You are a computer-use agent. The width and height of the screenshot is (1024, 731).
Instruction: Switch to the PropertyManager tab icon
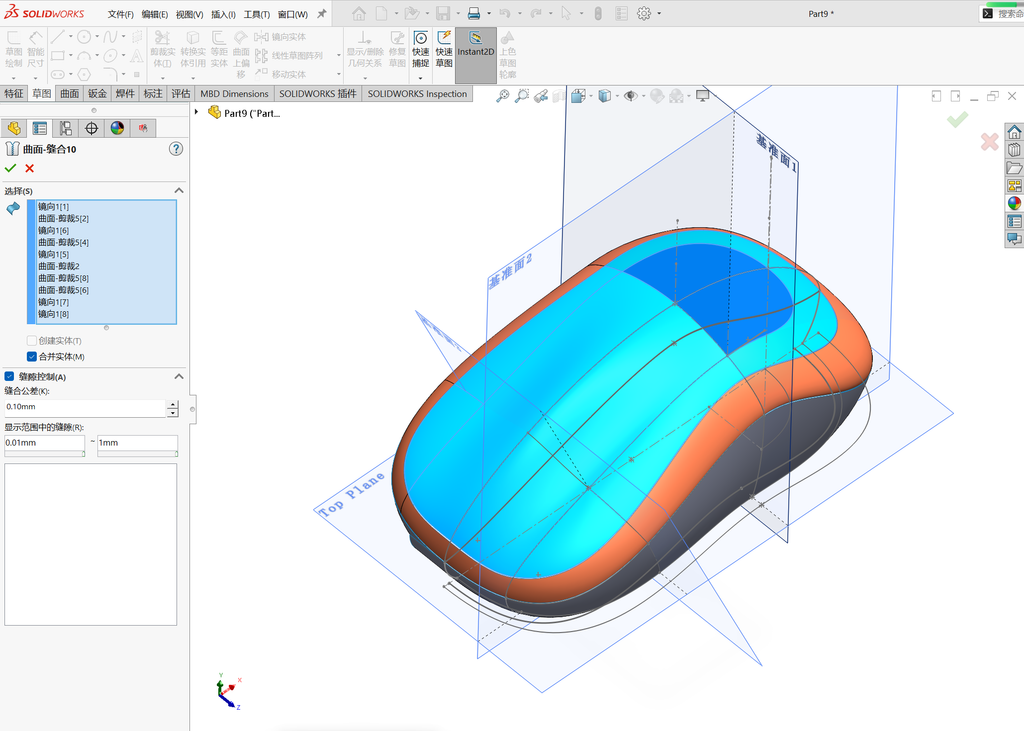pyautogui.click(x=40, y=128)
